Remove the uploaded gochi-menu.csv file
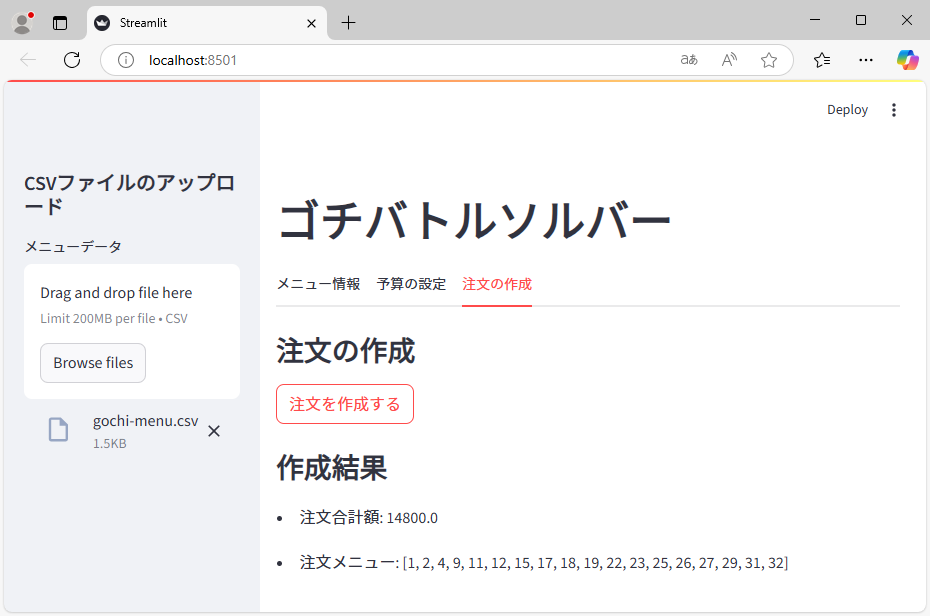This screenshot has height=616, width=930. point(214,431)
